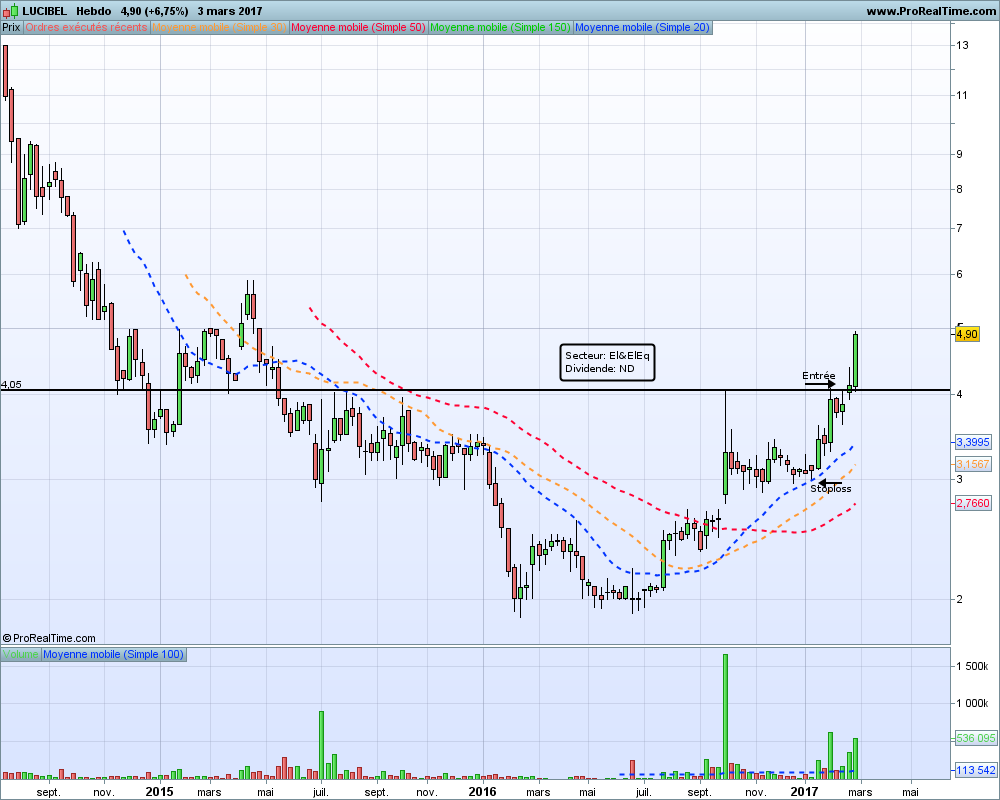Viewport: 1000px width, 800px height.
Task: Click the 2016 year label on time axis
Action: 482,792
